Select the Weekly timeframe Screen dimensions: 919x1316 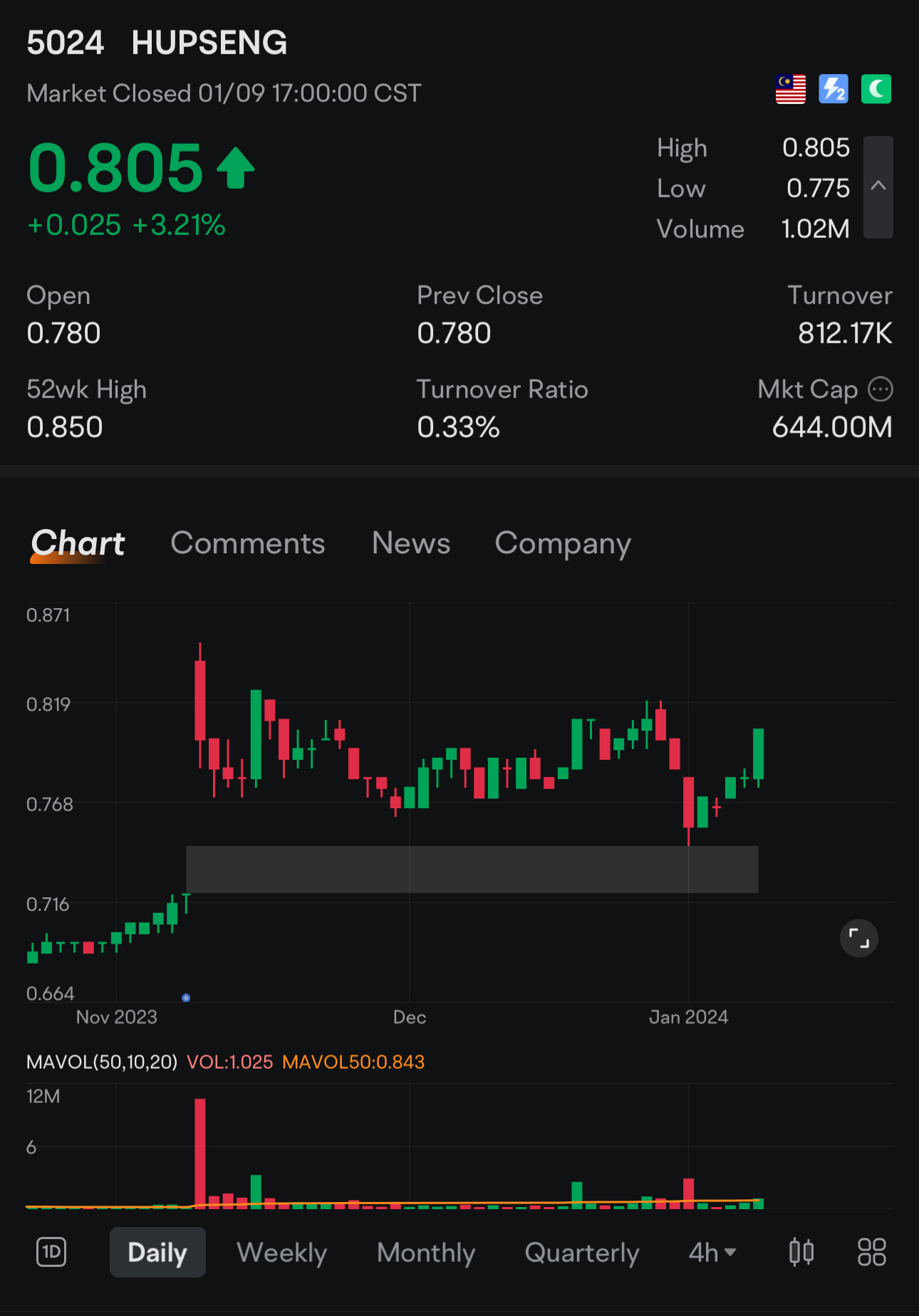(x=282, y=1252)
